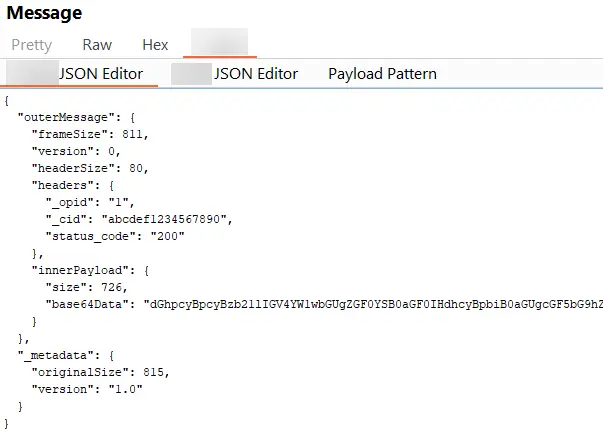Click the status_code value "200"
The width and height of the screenshot is (603, 433).
point(167,236)
